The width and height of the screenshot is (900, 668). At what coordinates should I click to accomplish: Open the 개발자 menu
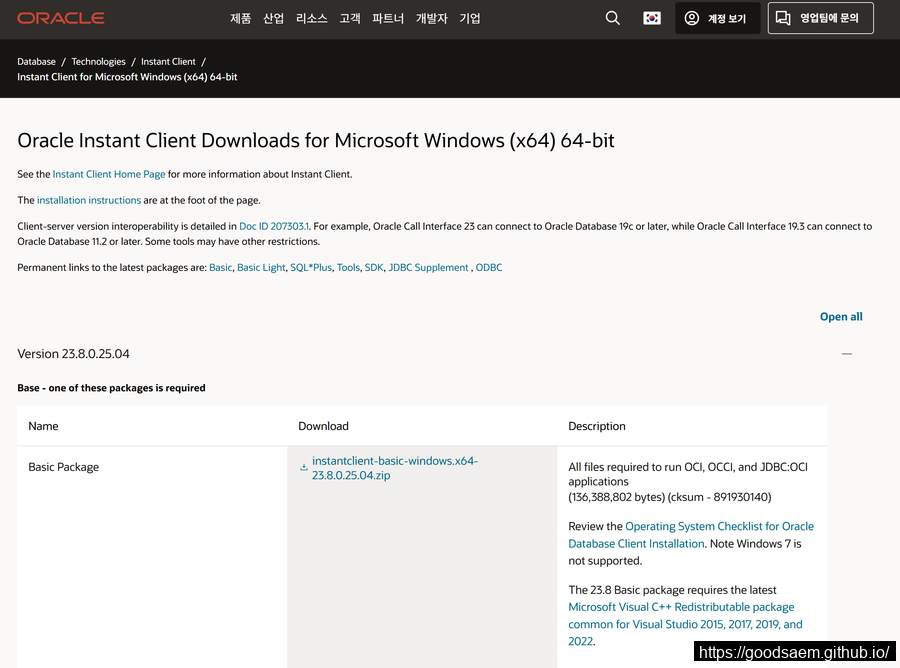pyautogui.click(x=432, y=18)
